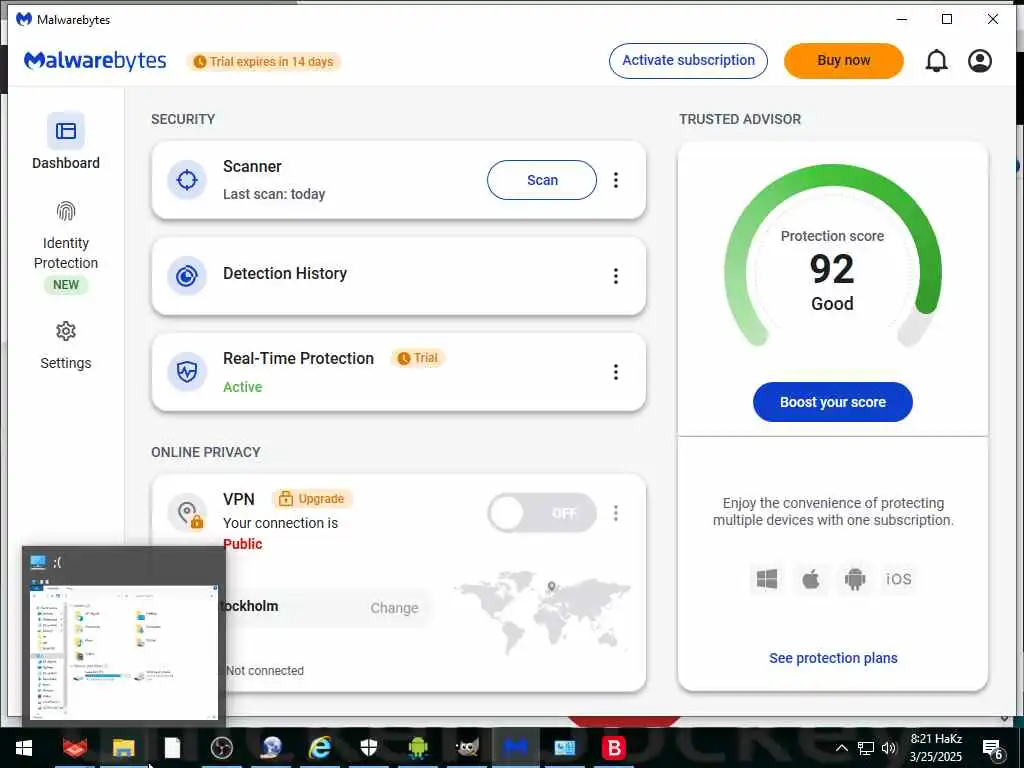Click the 'Last scan: today' text
The width and height of the screenshot is (1024, 768).
coord(274,194)
